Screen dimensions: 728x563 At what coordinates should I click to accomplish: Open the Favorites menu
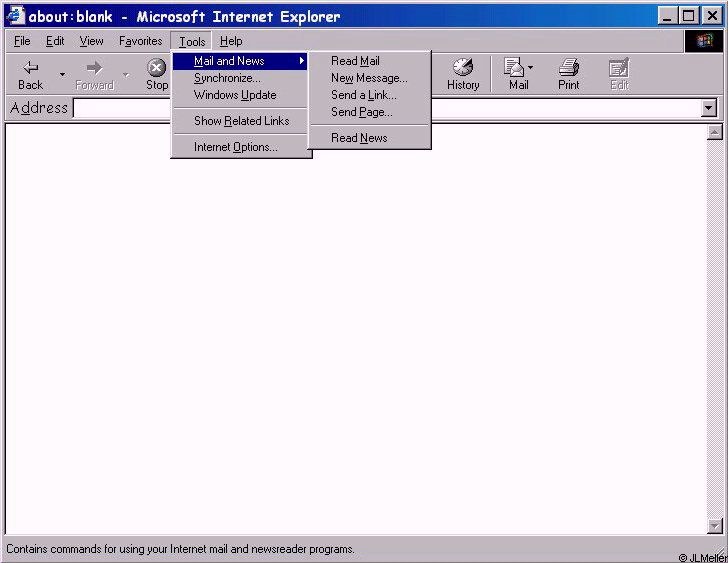[141, 41]
